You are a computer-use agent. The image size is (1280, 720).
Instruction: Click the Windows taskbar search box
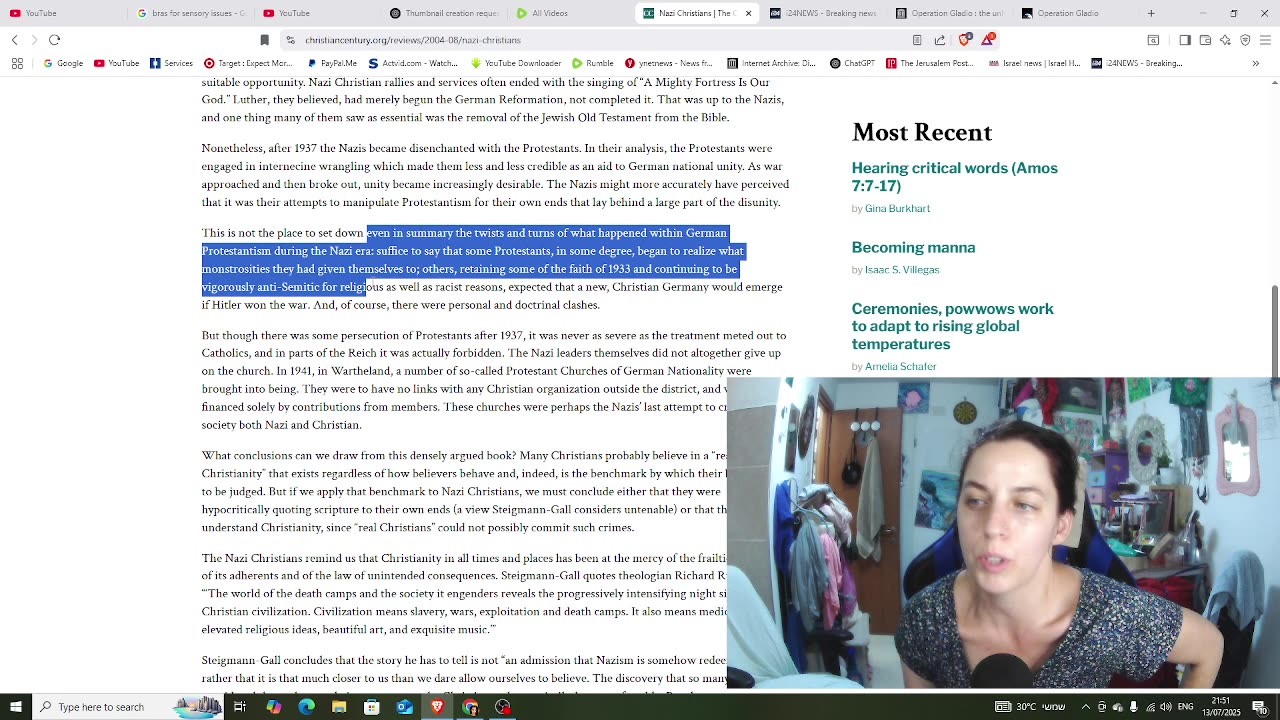[128, 707]
